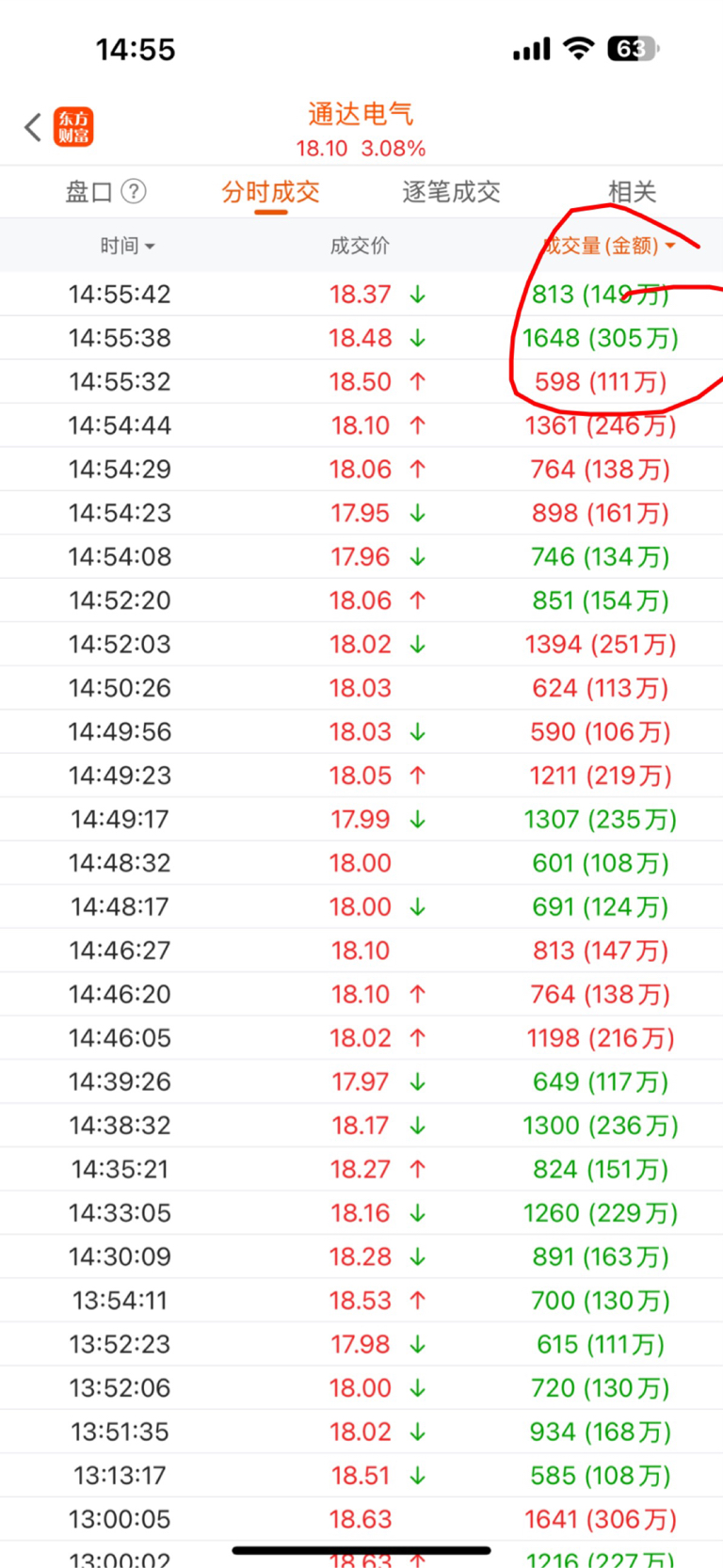
Task: Tap the 成交价 column header
Action: click(x=360, y=246)
